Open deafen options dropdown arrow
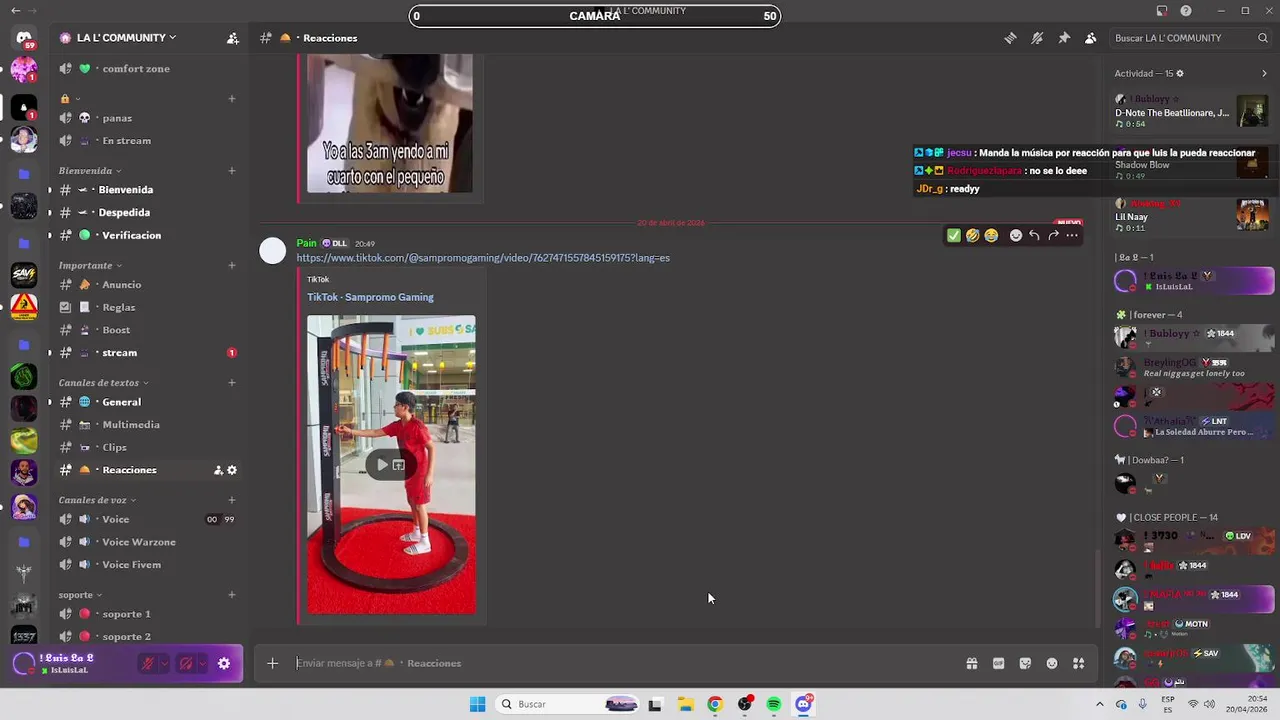 (202, 663)
